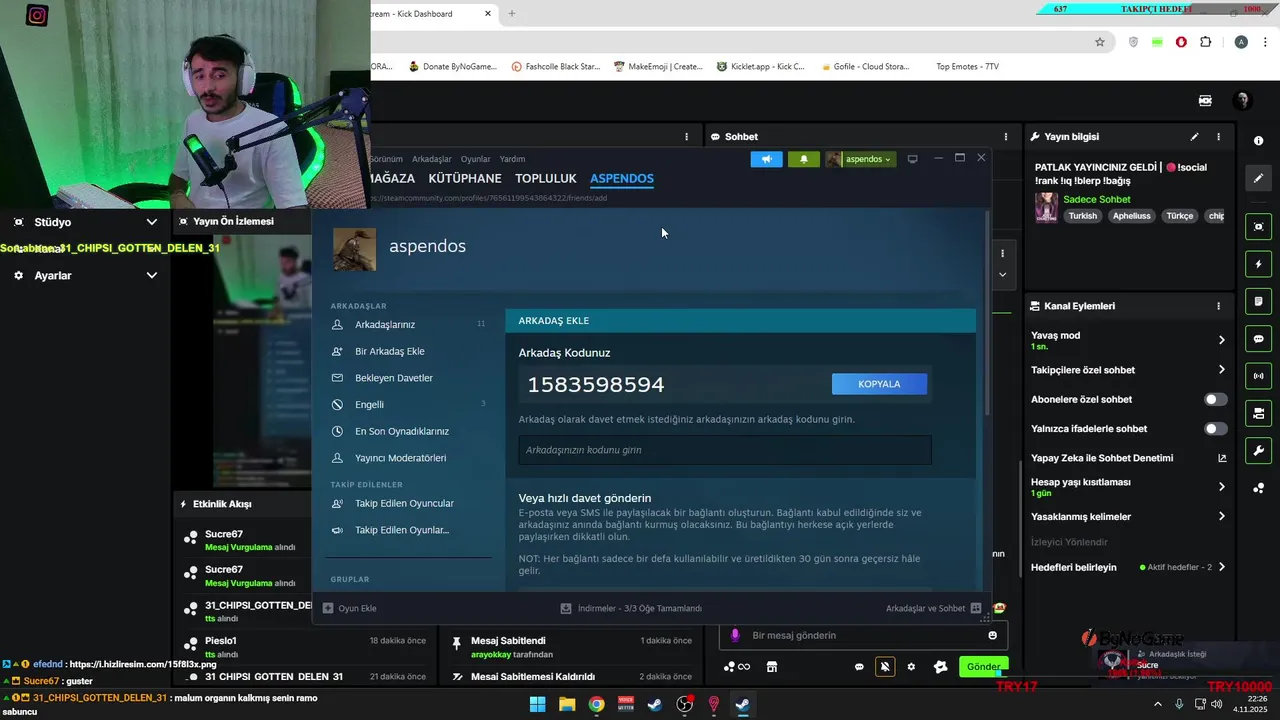Open the Oyunlar menu in Steam
1280x720 pixels.
476,159
